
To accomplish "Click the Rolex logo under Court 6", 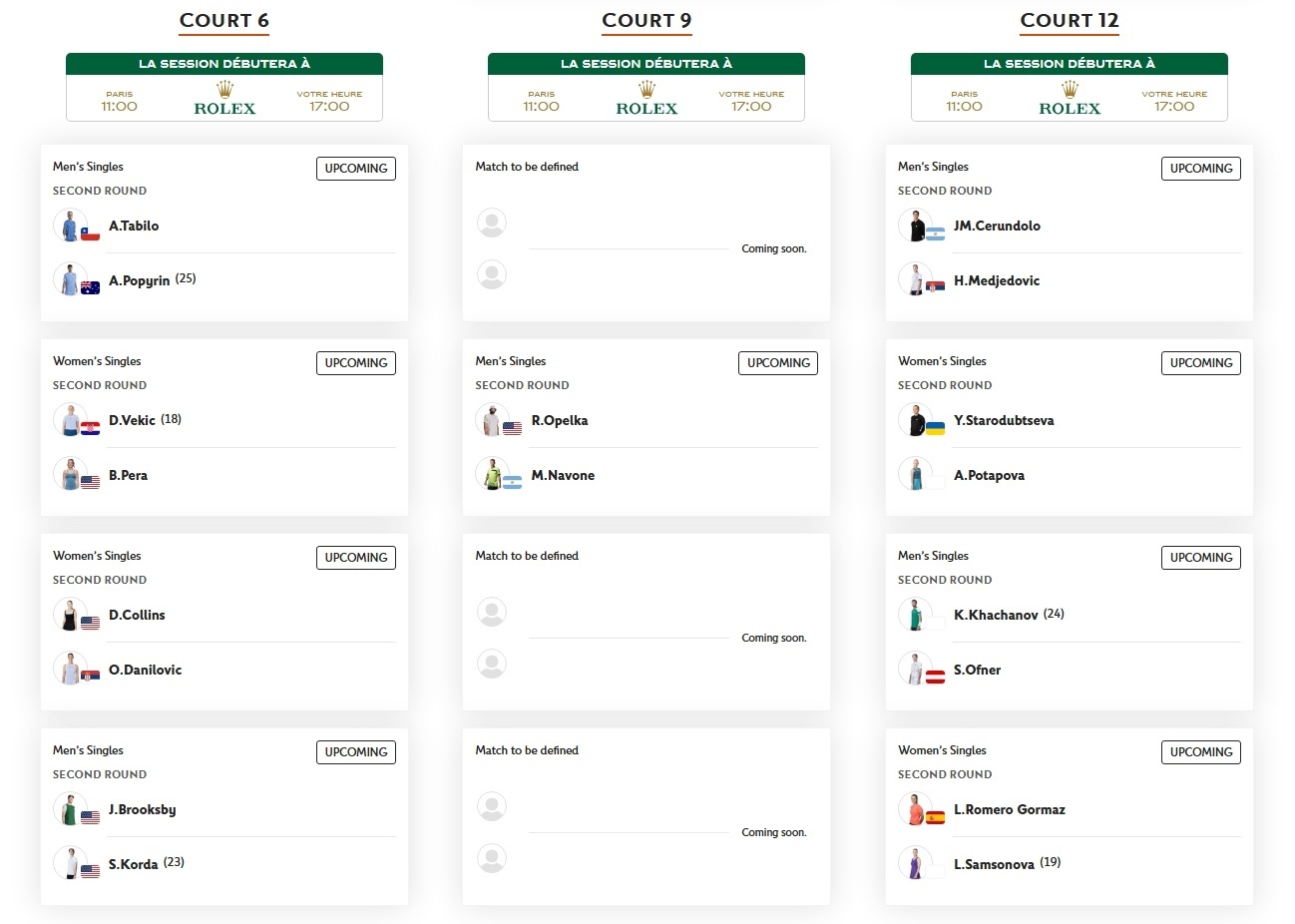I will [224, 99].
